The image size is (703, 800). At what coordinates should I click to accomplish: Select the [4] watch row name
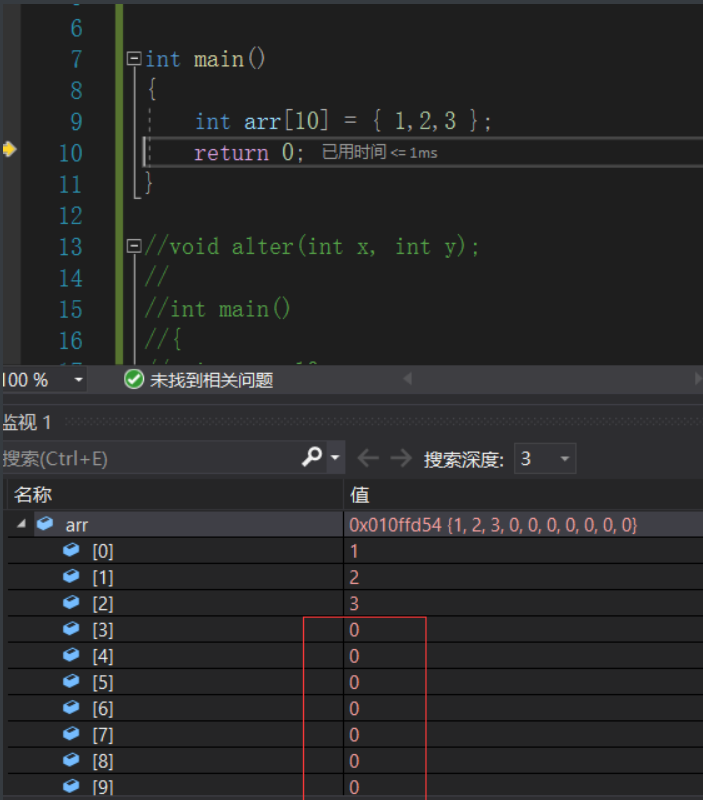point(103,656)
